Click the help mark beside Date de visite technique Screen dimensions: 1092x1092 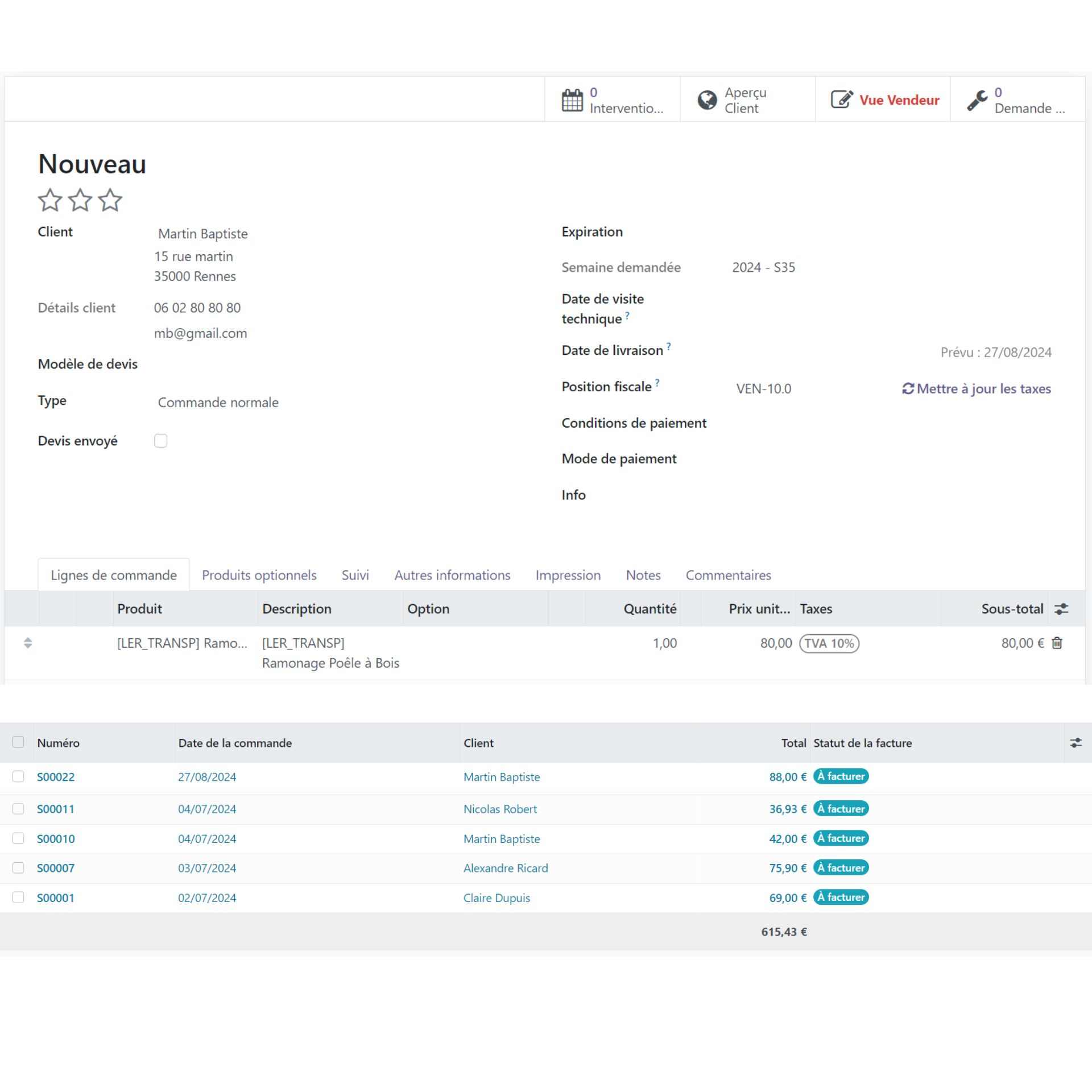627,315
